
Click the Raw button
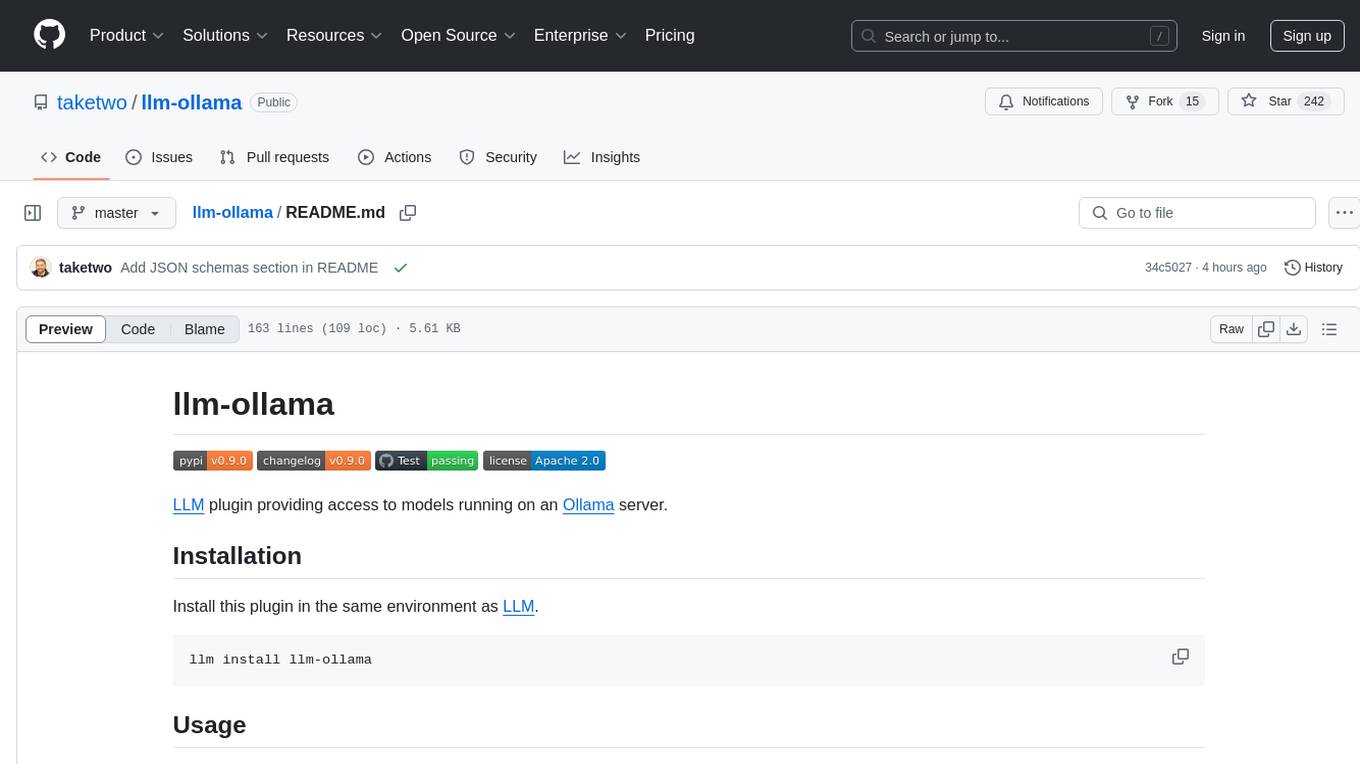(x=1231, y=329)
